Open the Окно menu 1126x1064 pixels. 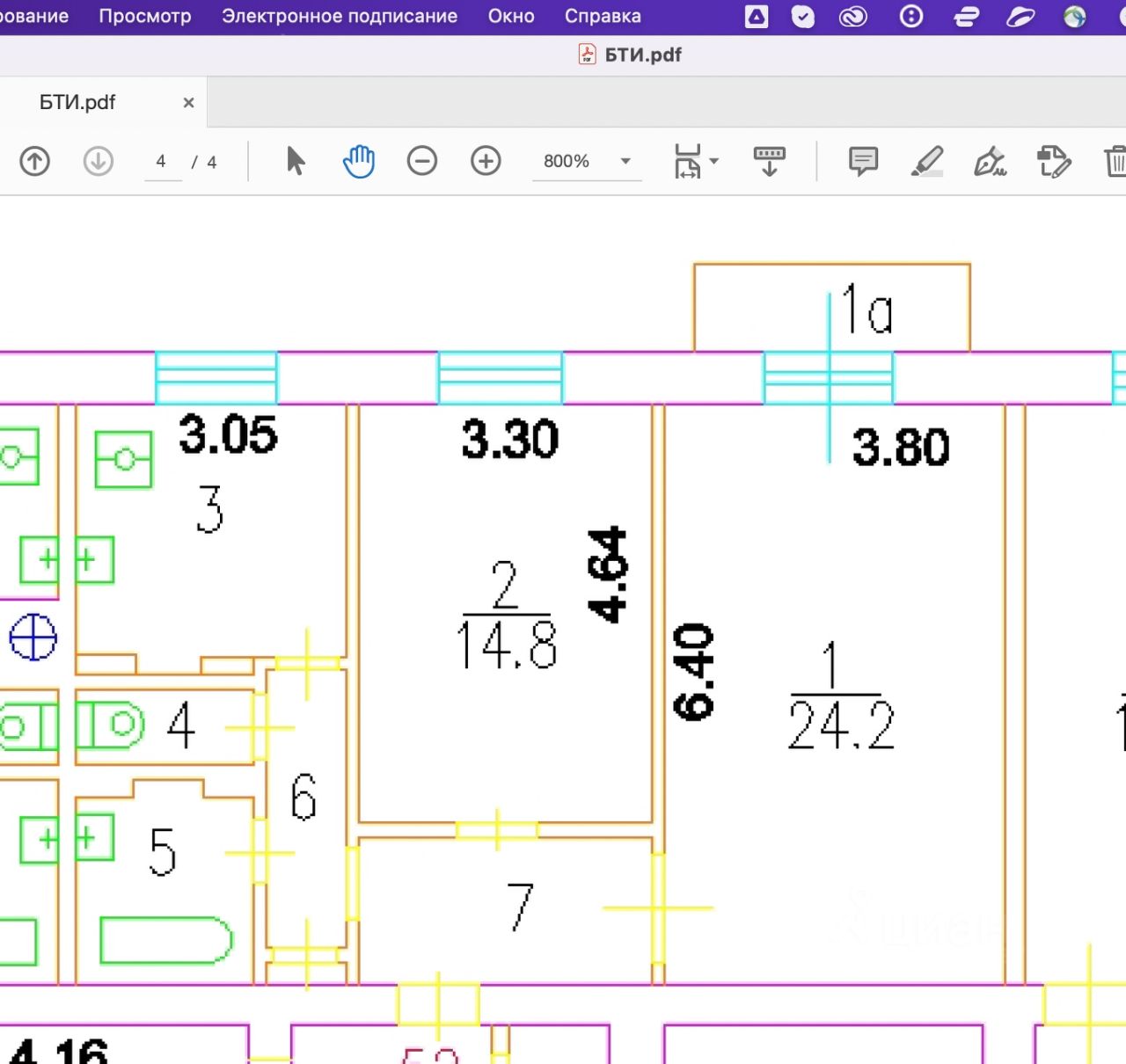pos(510,17)
